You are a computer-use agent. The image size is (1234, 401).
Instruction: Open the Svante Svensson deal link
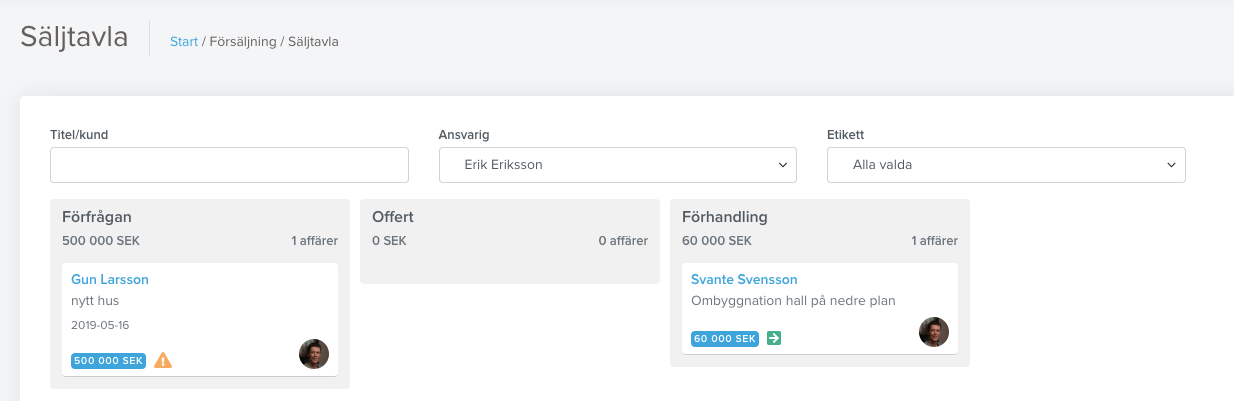coord(744,279)
